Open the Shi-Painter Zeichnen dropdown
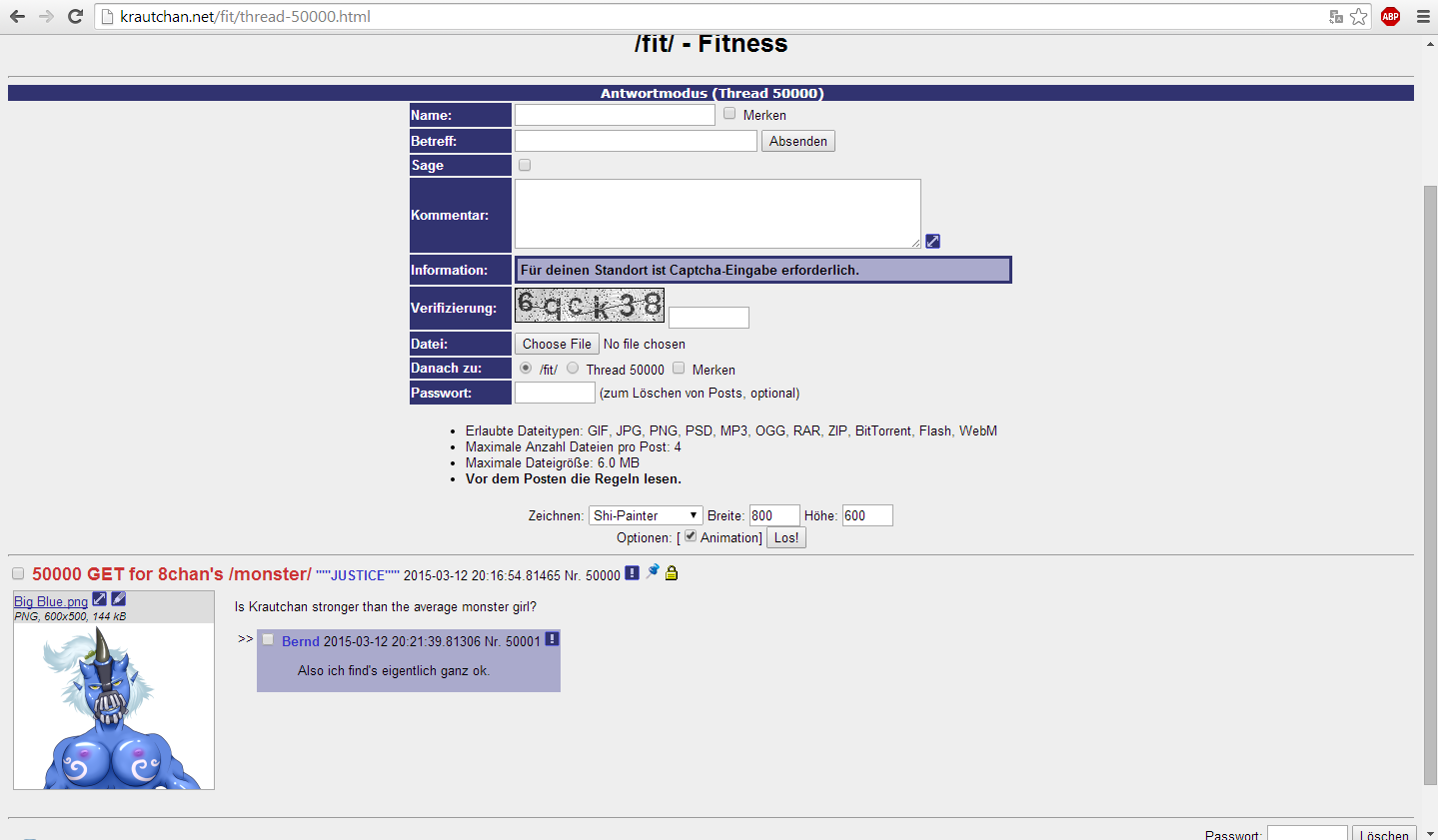Viewport: 1438px width, 840px height. (x=646, y=515)
